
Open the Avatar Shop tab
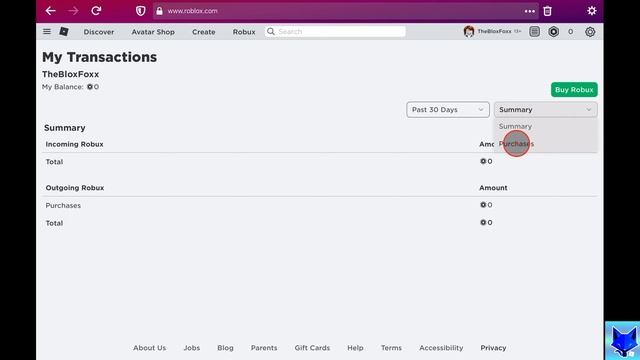coord(153,32)
